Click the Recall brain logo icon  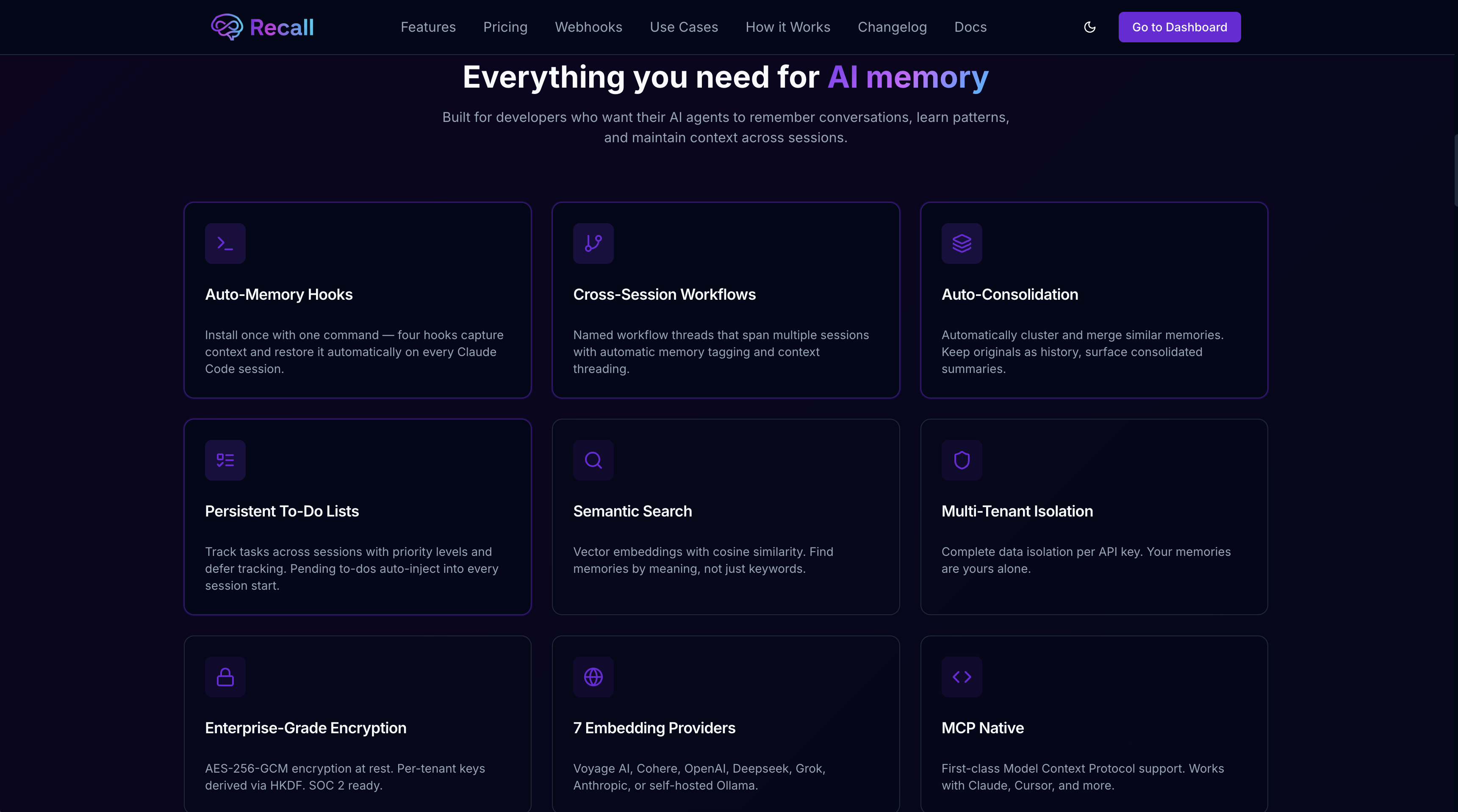tap(227, 27)
